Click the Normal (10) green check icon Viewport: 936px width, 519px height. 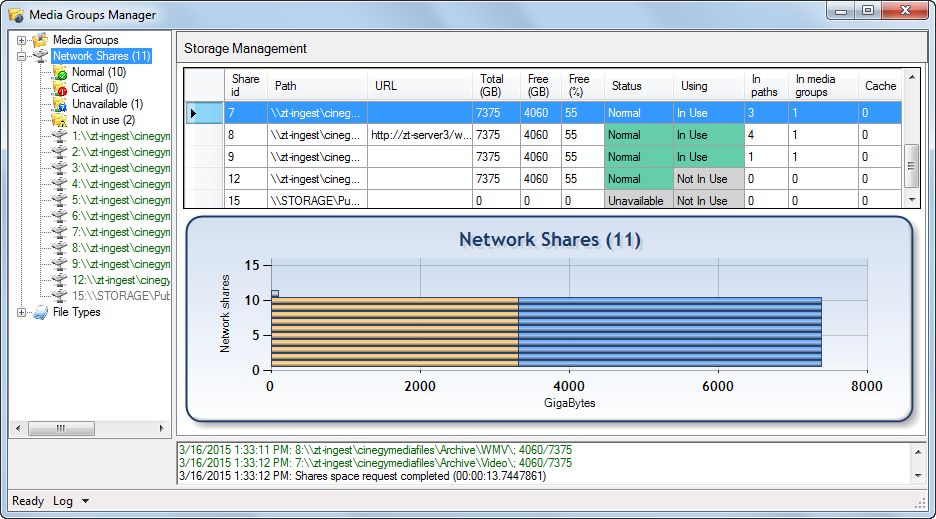click(x=60, y=72)
